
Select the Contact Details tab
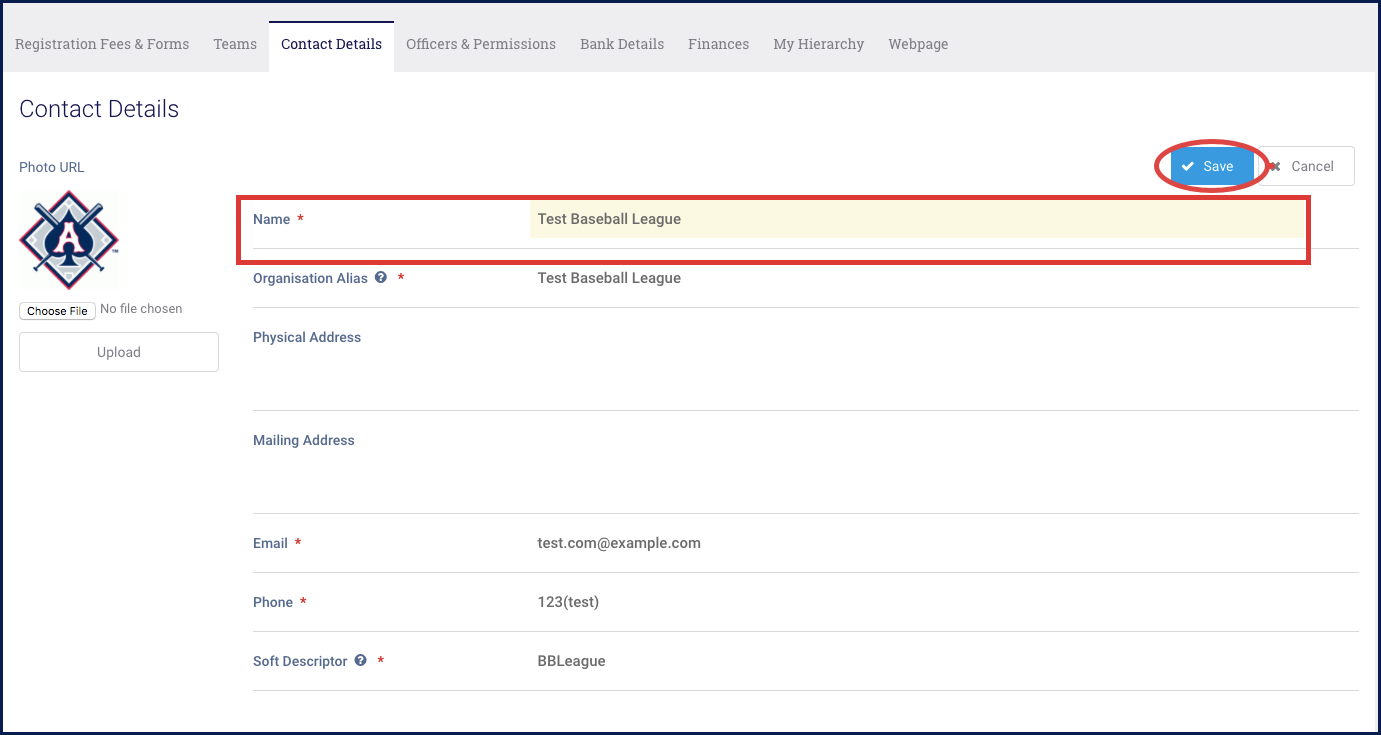[x=331, y=45]
